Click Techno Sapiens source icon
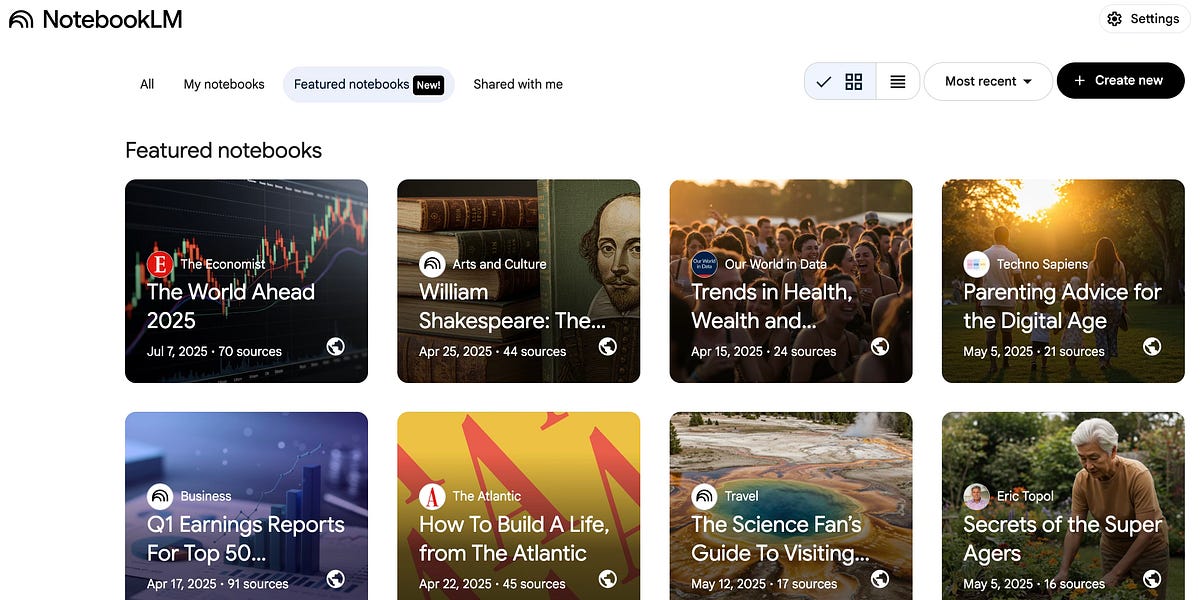This screenshot has height=600, width=1200. [976, 264]
